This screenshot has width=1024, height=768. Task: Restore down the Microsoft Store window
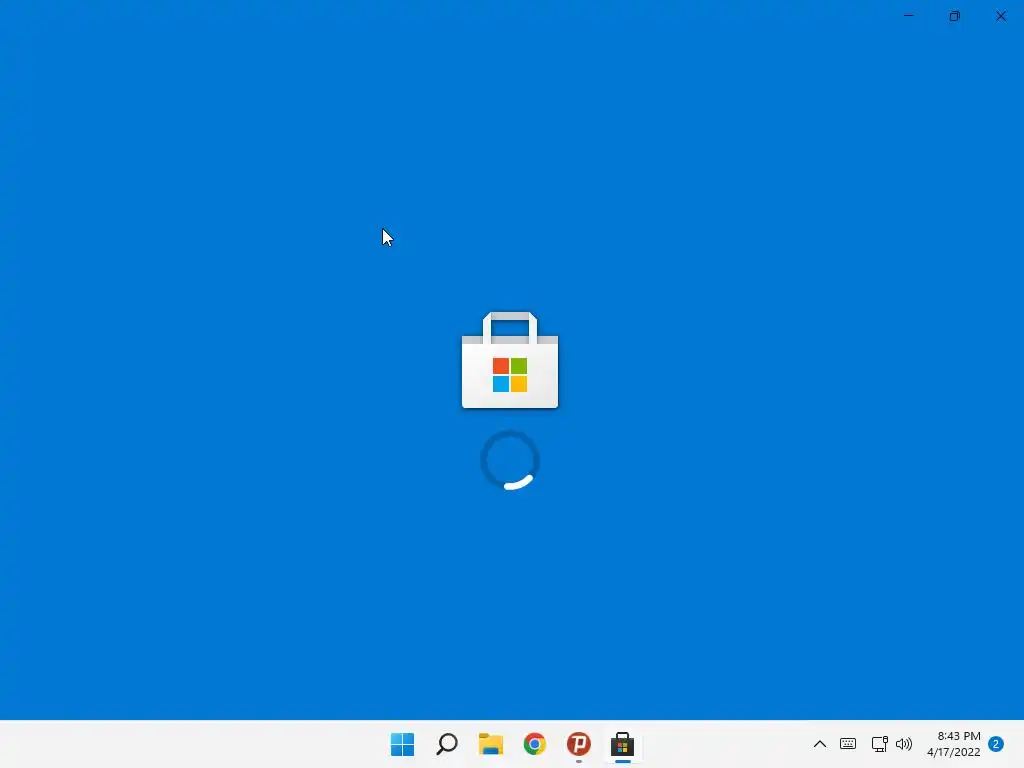click(x=954, y=16)
